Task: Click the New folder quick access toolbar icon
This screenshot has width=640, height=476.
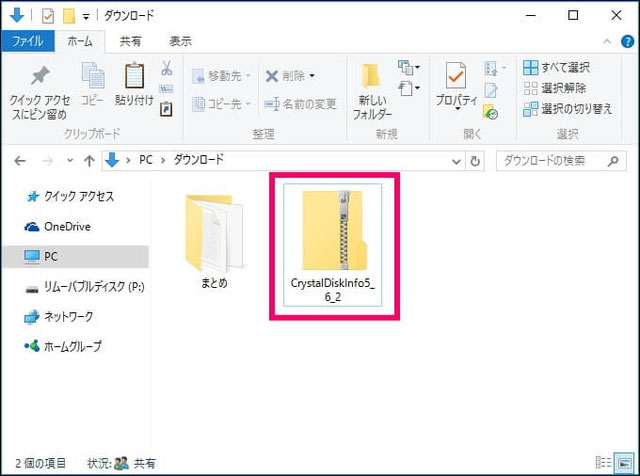Action: (x=69, y=16)
